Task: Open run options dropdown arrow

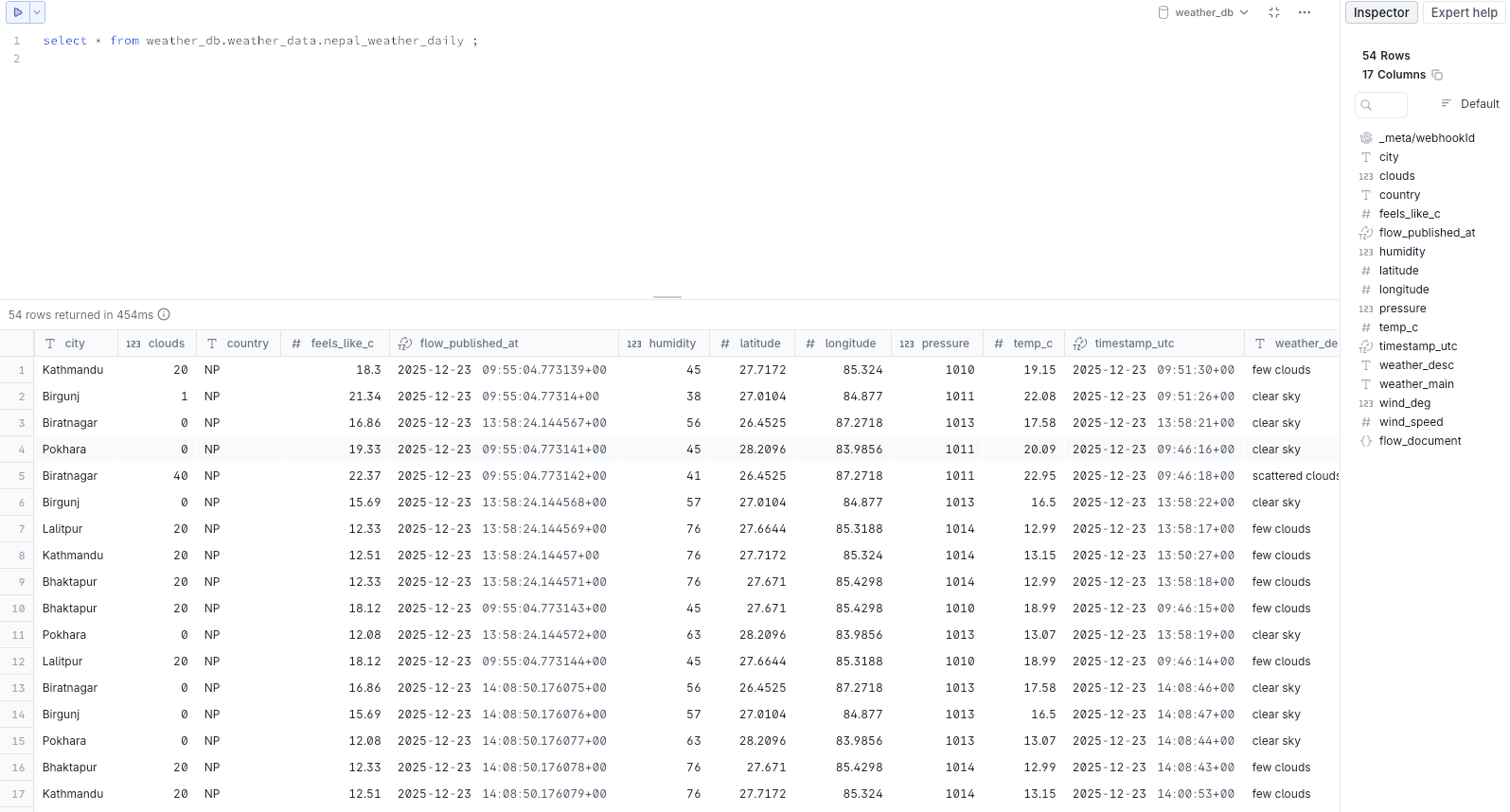Action: tap(37, 12)
